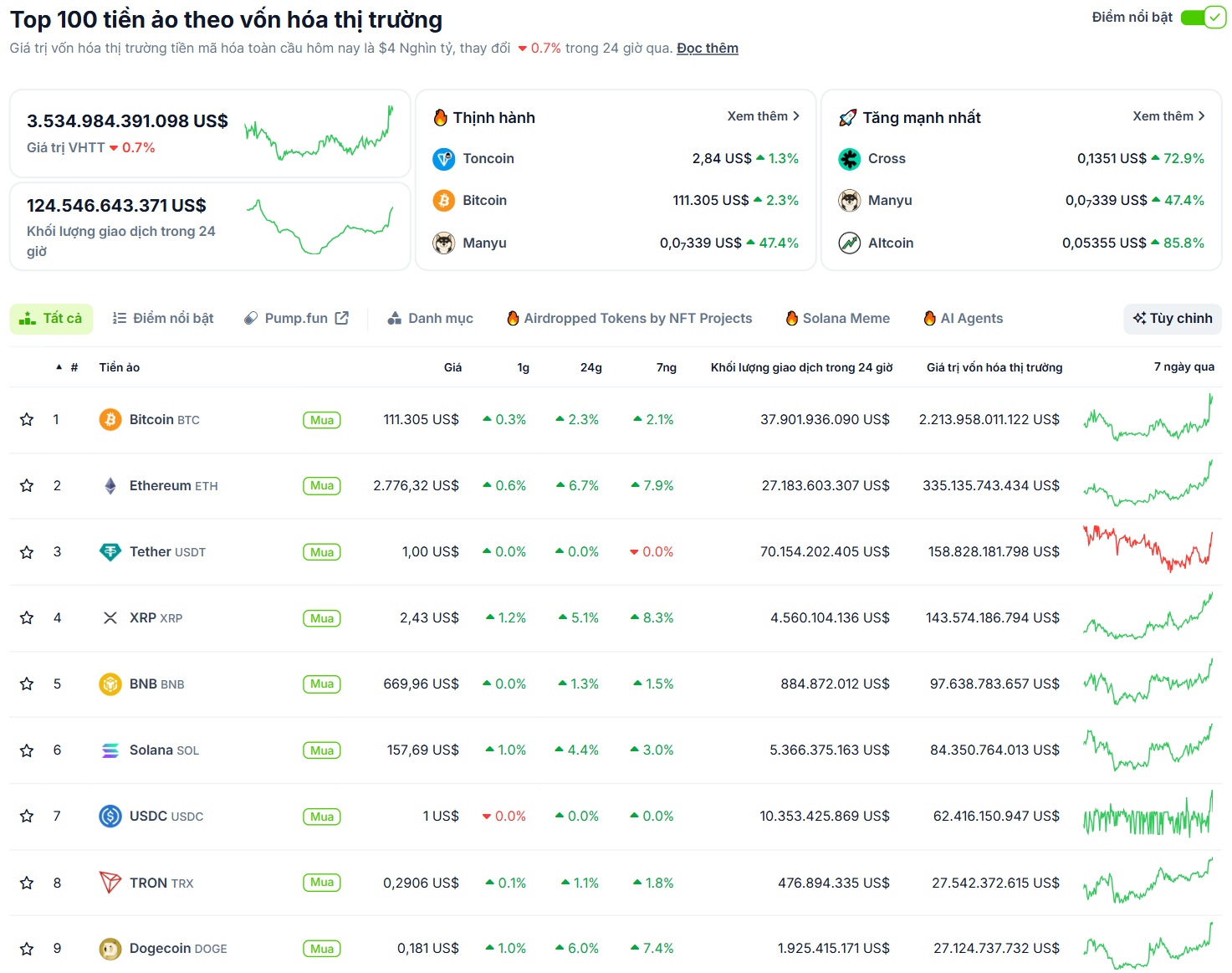Screen dimensions: 1232x973
Task: Toggle the Điểm nổi bật switch
Action: pos(1203,18)
